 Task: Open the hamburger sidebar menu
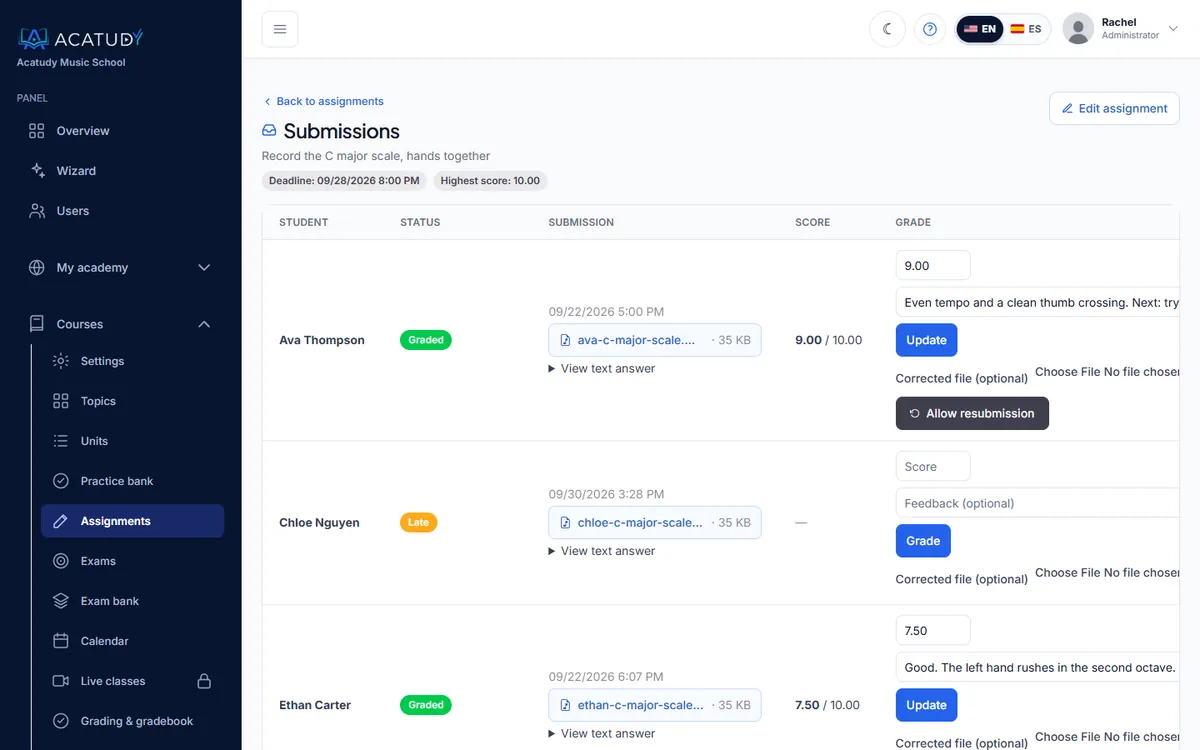coord(280,29)
